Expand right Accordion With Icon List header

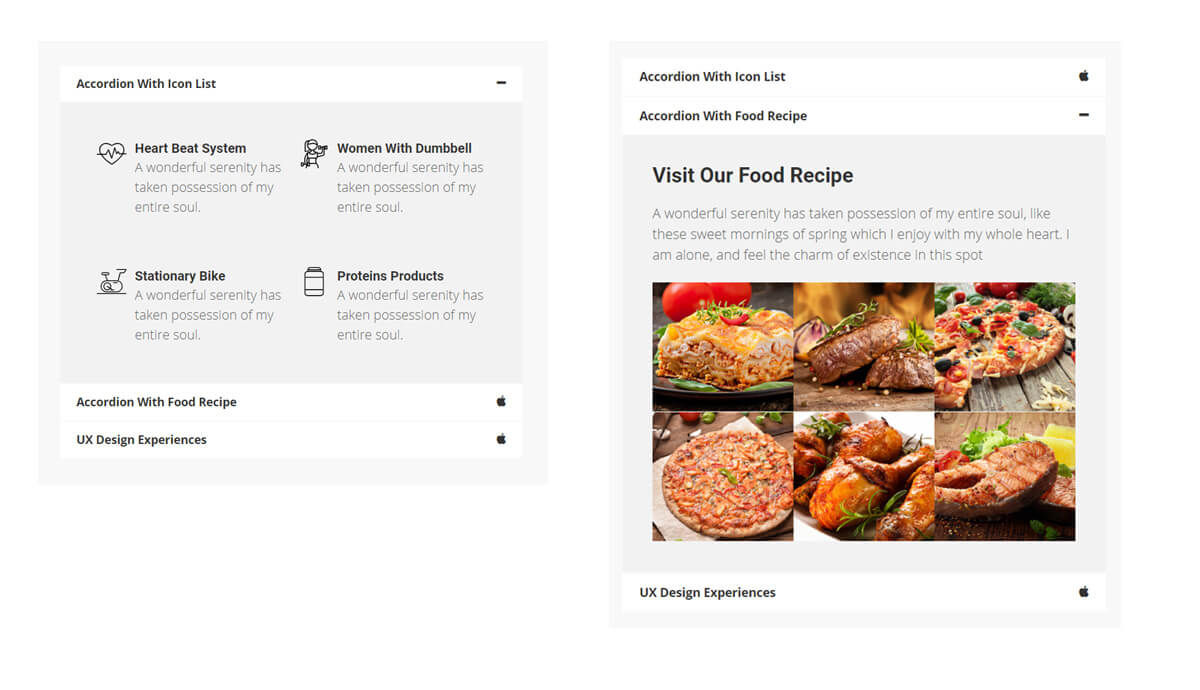pos(864,77)
